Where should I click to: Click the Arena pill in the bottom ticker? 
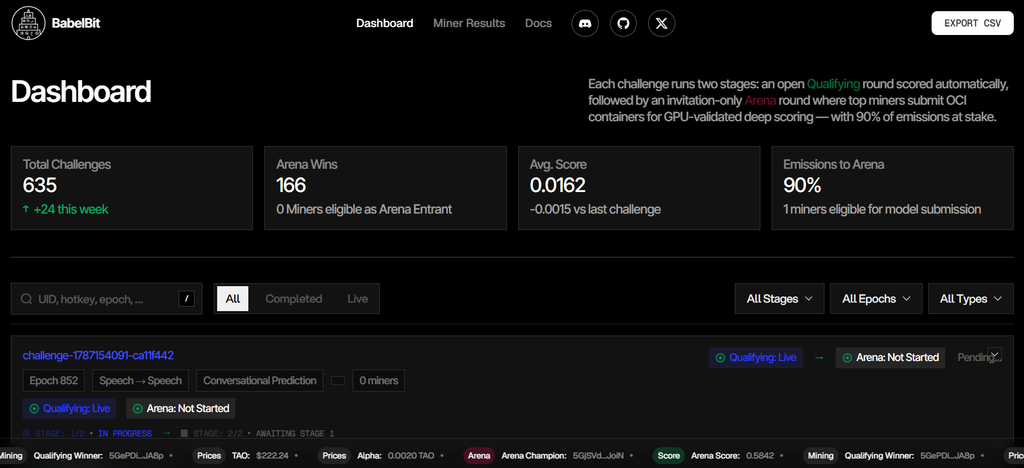479,456
